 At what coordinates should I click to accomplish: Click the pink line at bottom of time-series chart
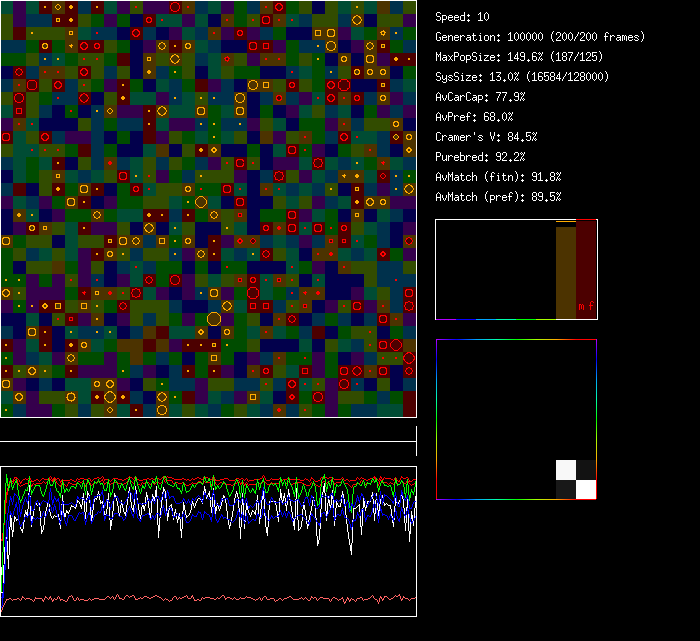click(208, 598)
